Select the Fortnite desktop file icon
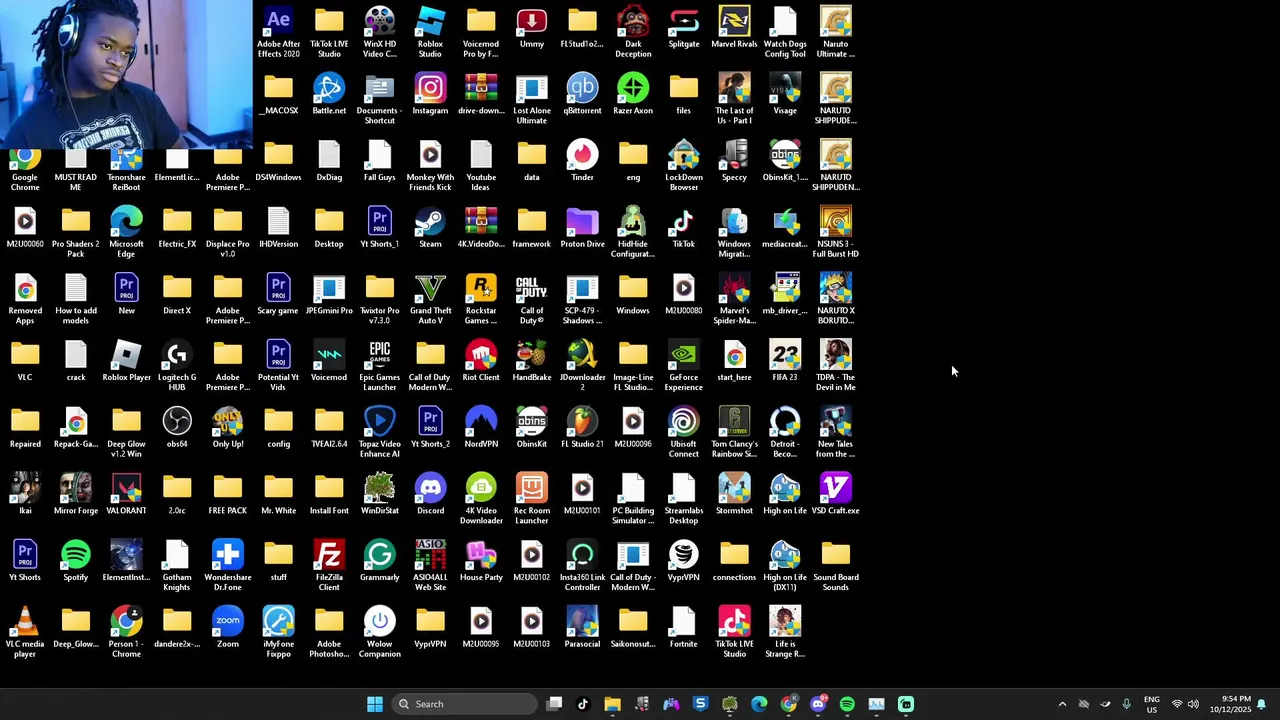The image size is (1280, 720). point(684,628)
